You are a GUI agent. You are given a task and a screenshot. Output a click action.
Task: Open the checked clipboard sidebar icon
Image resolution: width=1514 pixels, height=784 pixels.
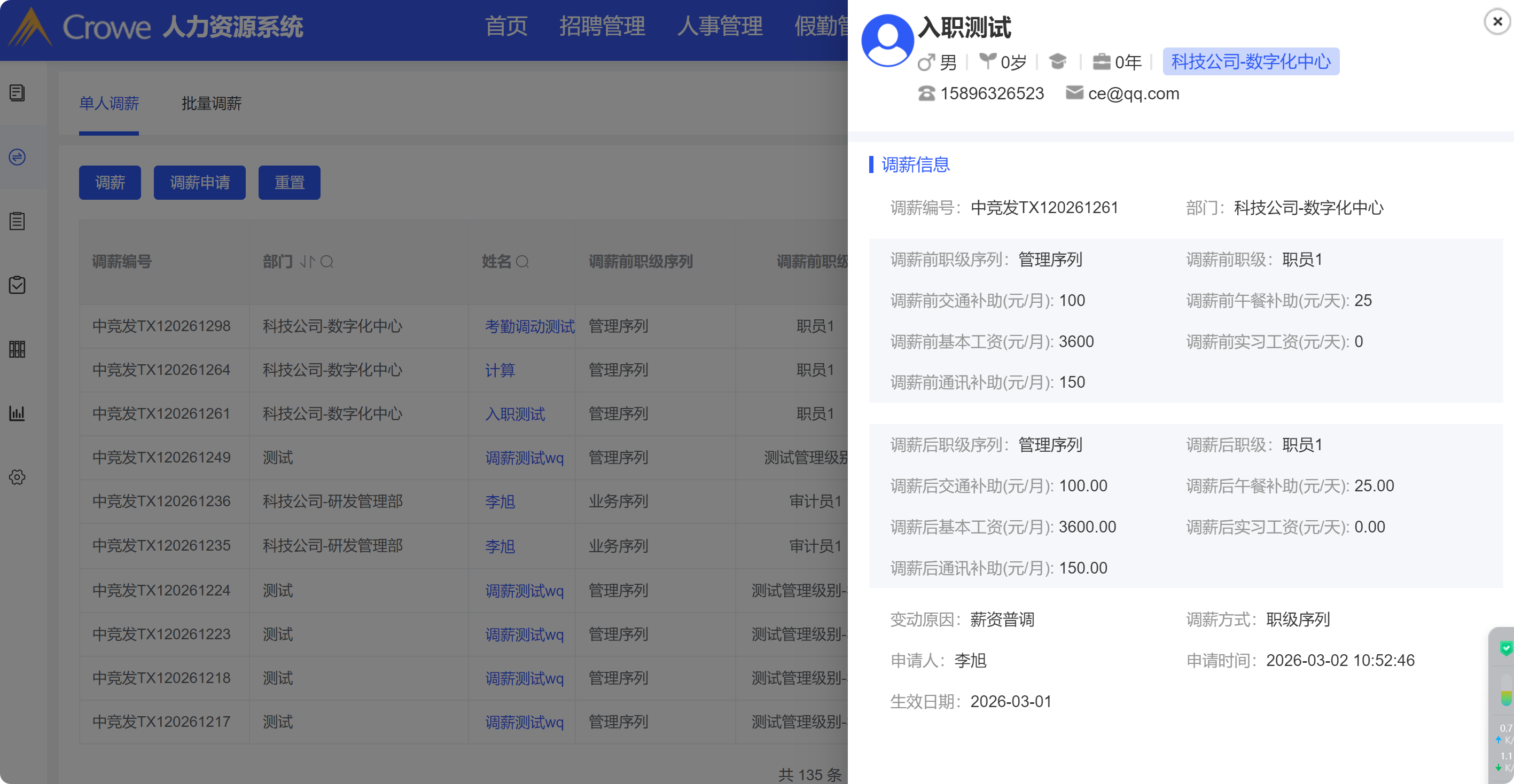[17, 285]
